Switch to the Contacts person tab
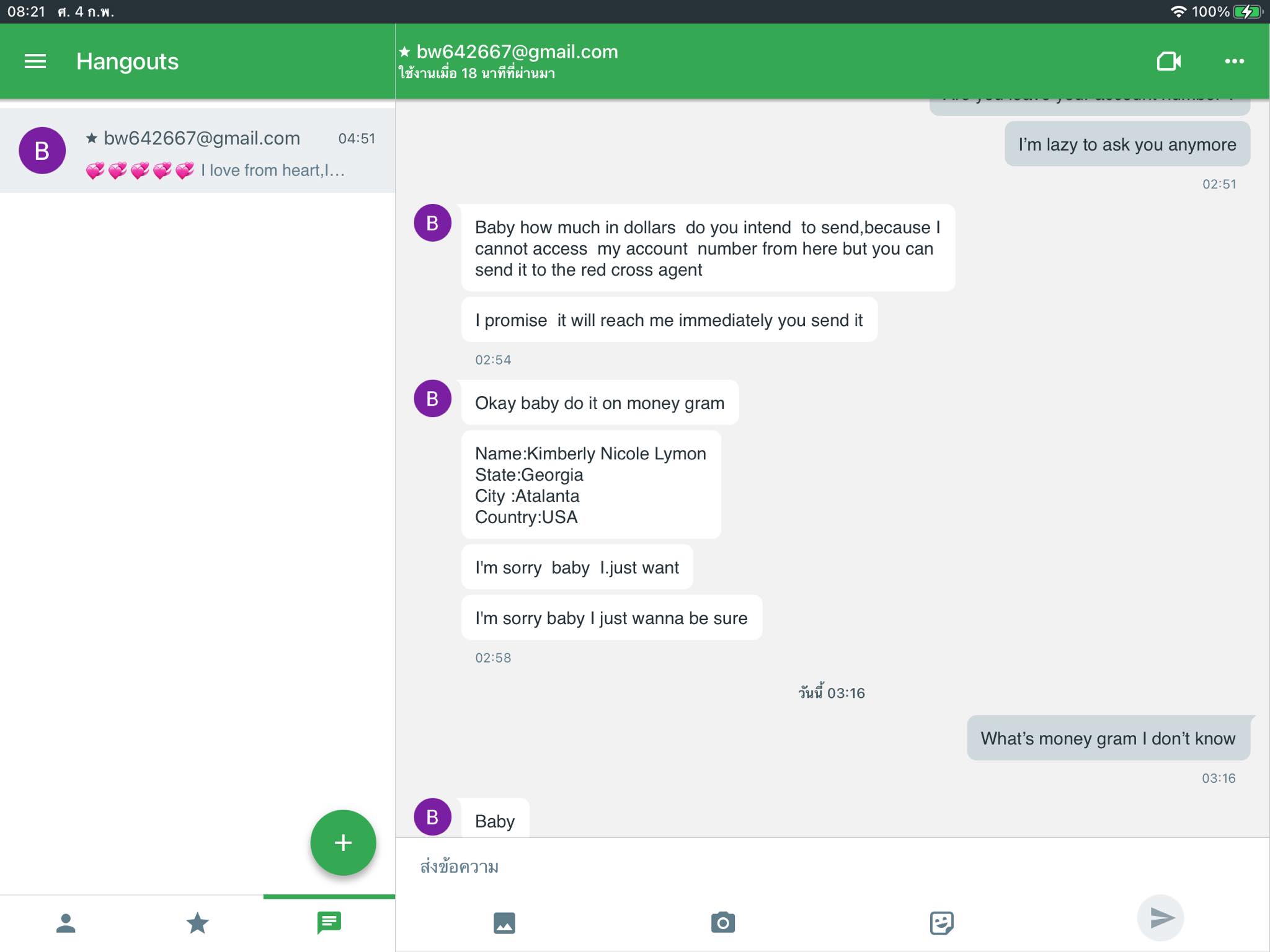 [66, 923]
